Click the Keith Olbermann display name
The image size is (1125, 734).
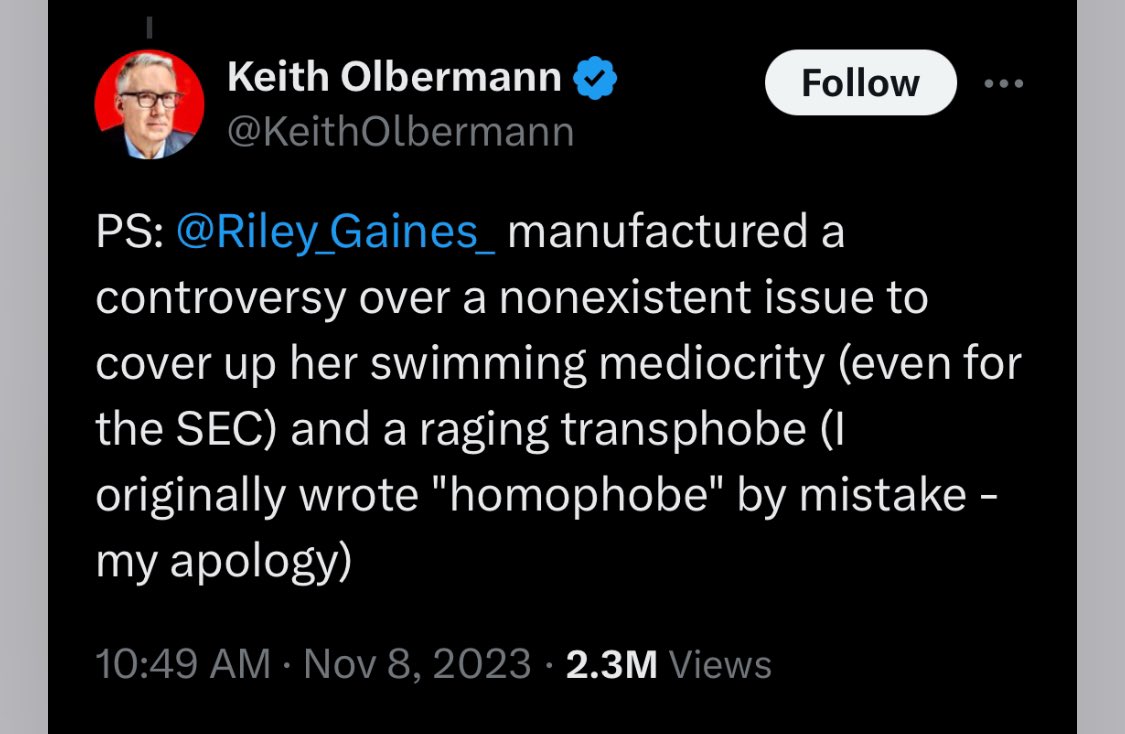tap(394, 78)
